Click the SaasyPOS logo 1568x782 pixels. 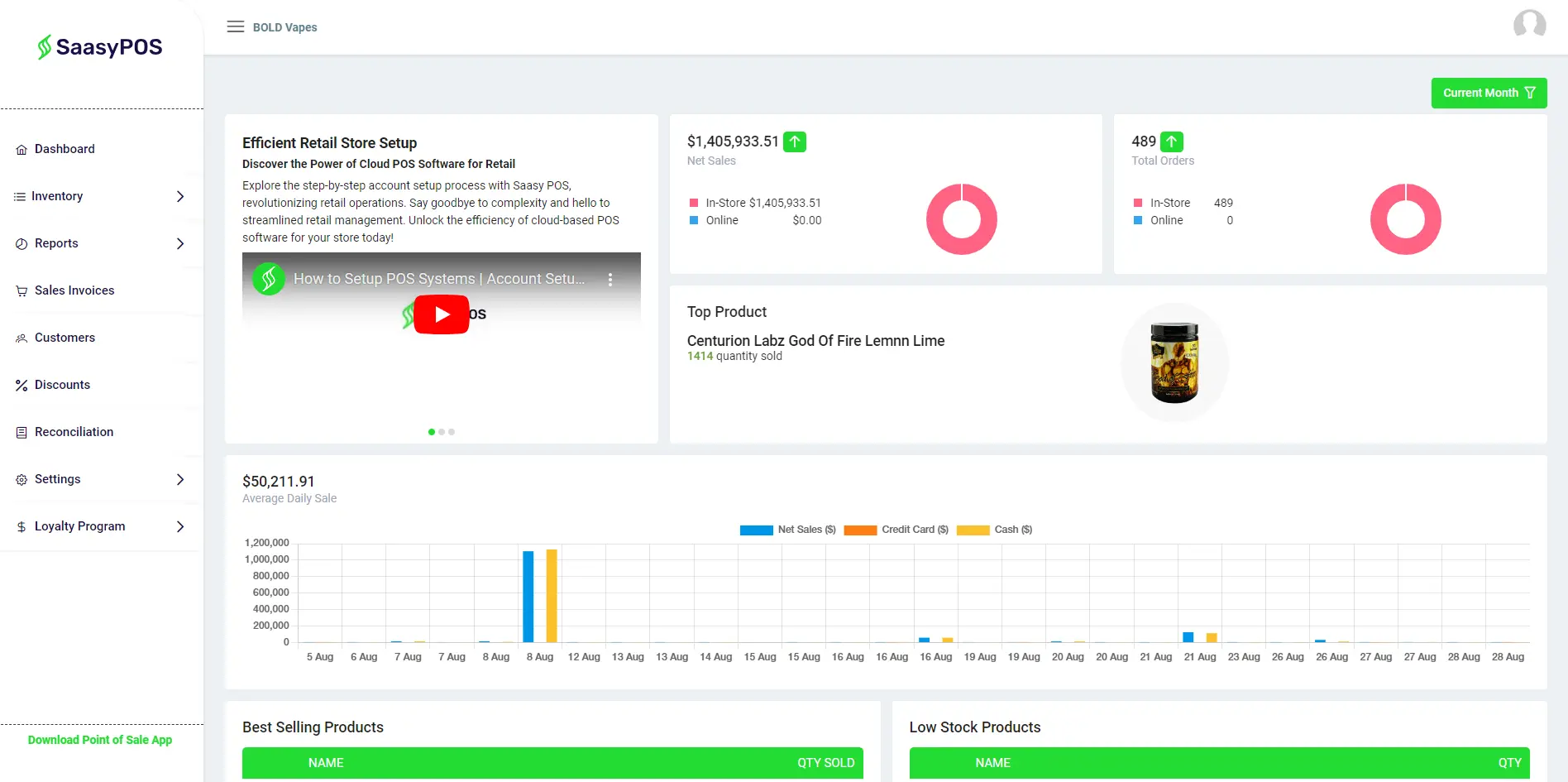[100, 47]
